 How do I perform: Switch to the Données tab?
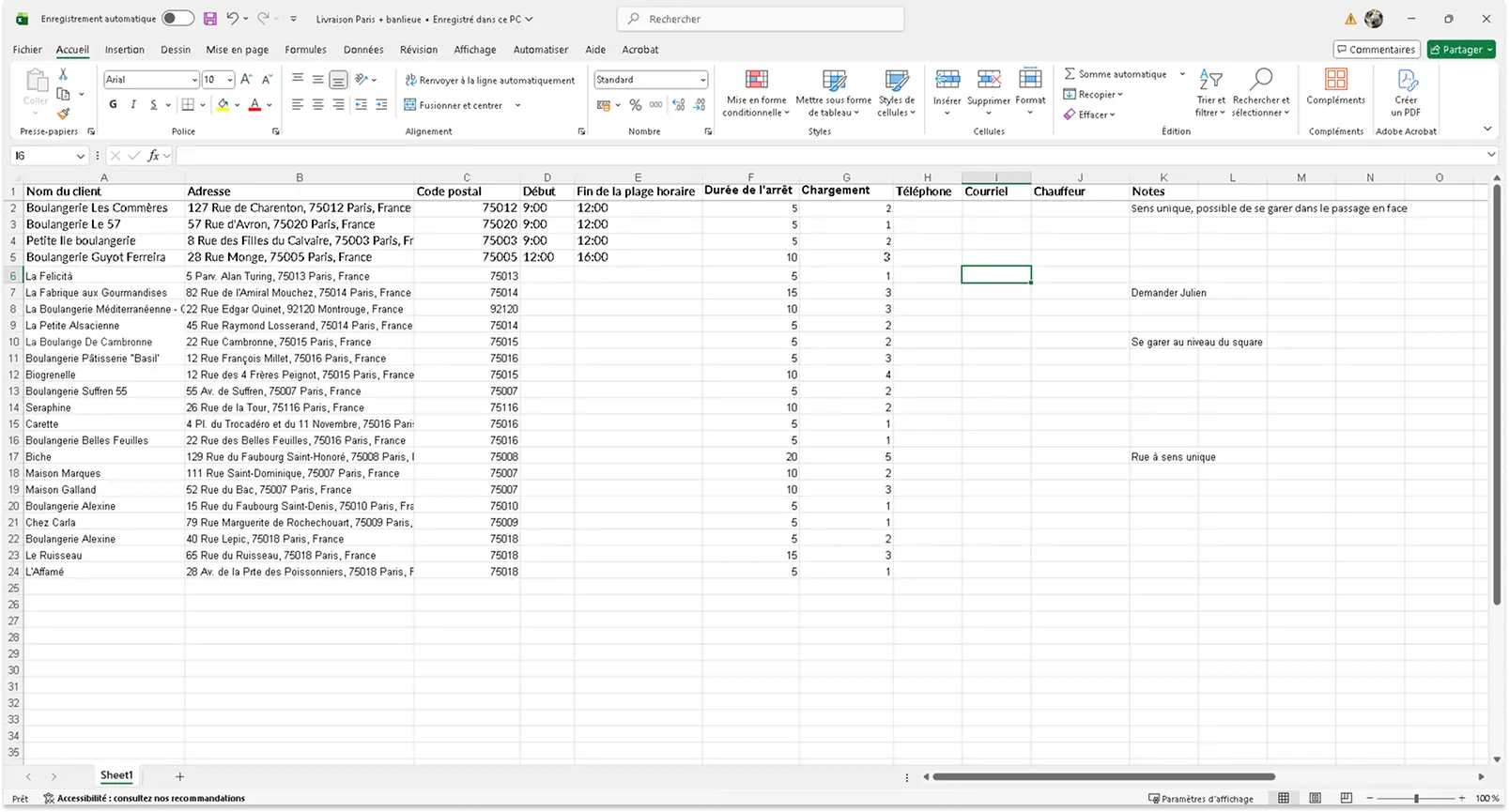[363, 50]
